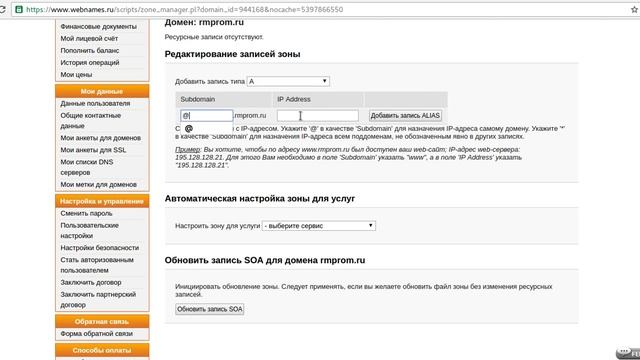Click the 'Домен: rmprom.ru' heading
The height and width of the screenshot is (360, 640).
click(x=204, y=22)
